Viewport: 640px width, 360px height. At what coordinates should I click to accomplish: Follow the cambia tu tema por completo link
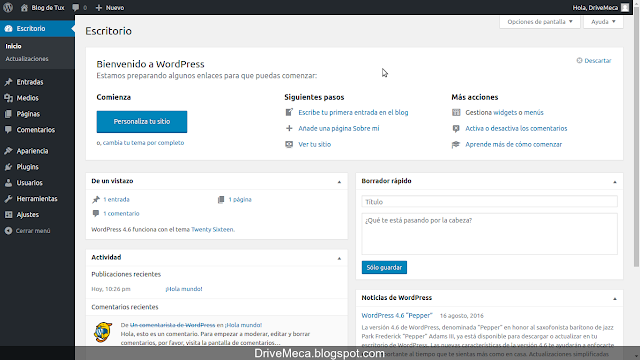pos(143,143)
